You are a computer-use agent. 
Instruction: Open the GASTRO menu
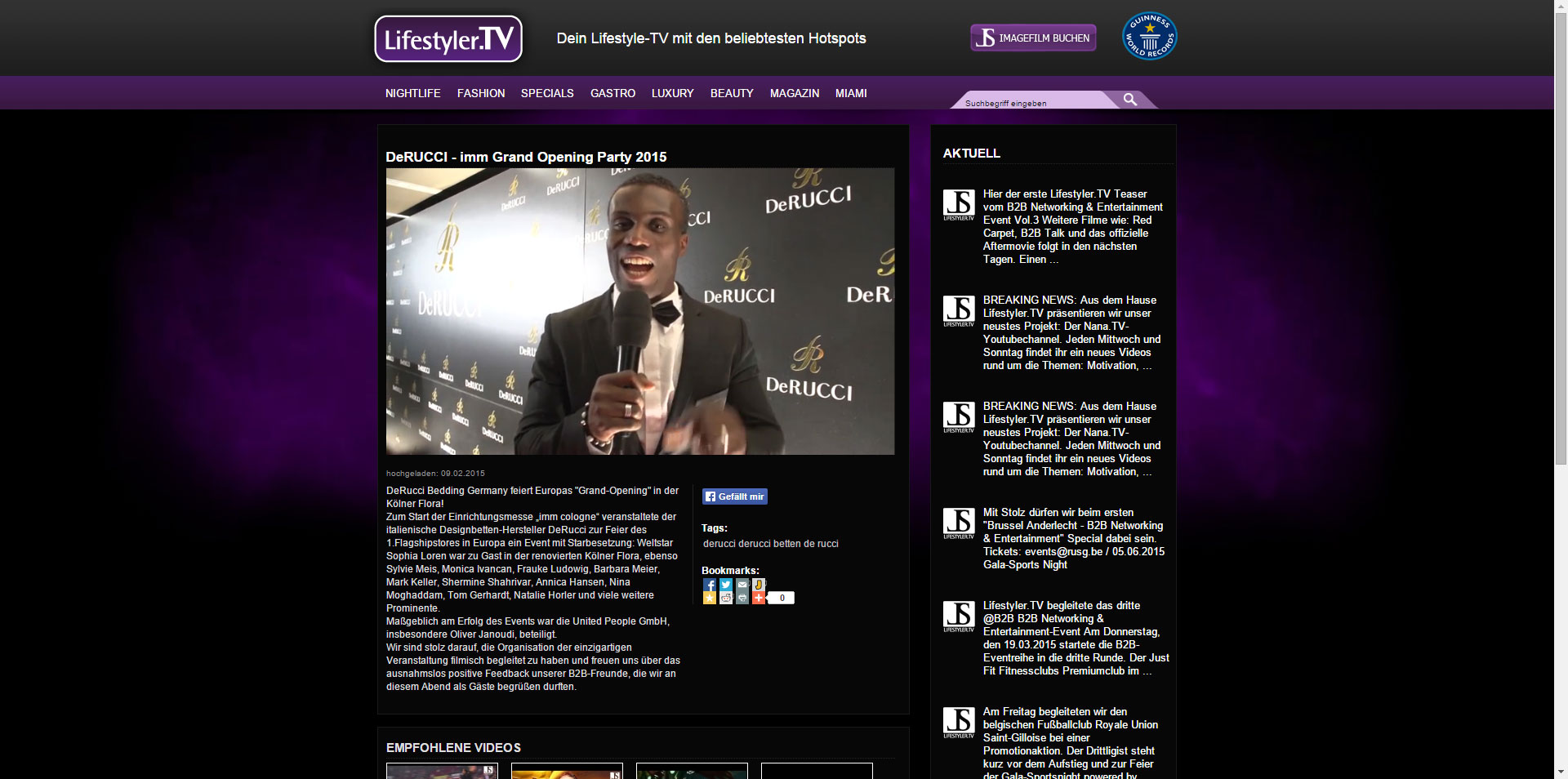[x=612, y=93]
